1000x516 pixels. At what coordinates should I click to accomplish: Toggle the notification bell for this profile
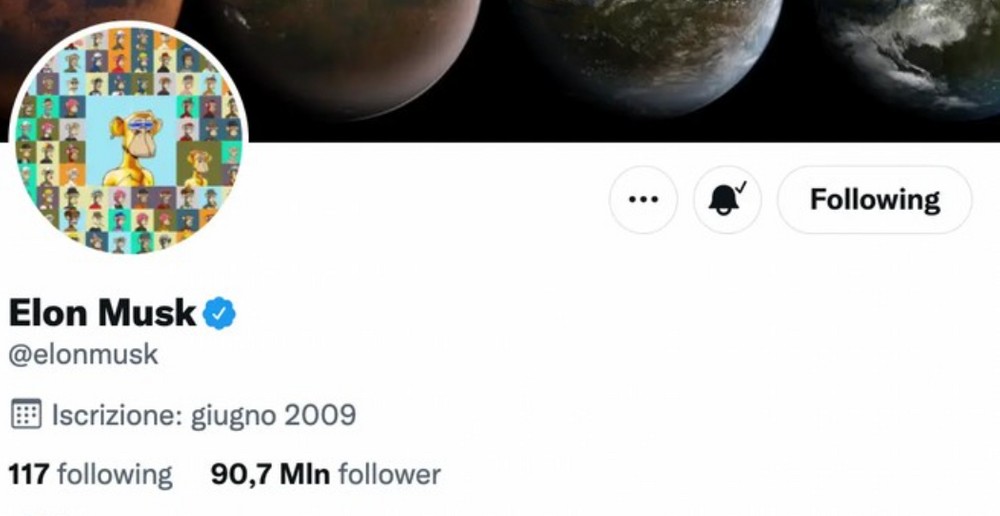pos(727,200)
